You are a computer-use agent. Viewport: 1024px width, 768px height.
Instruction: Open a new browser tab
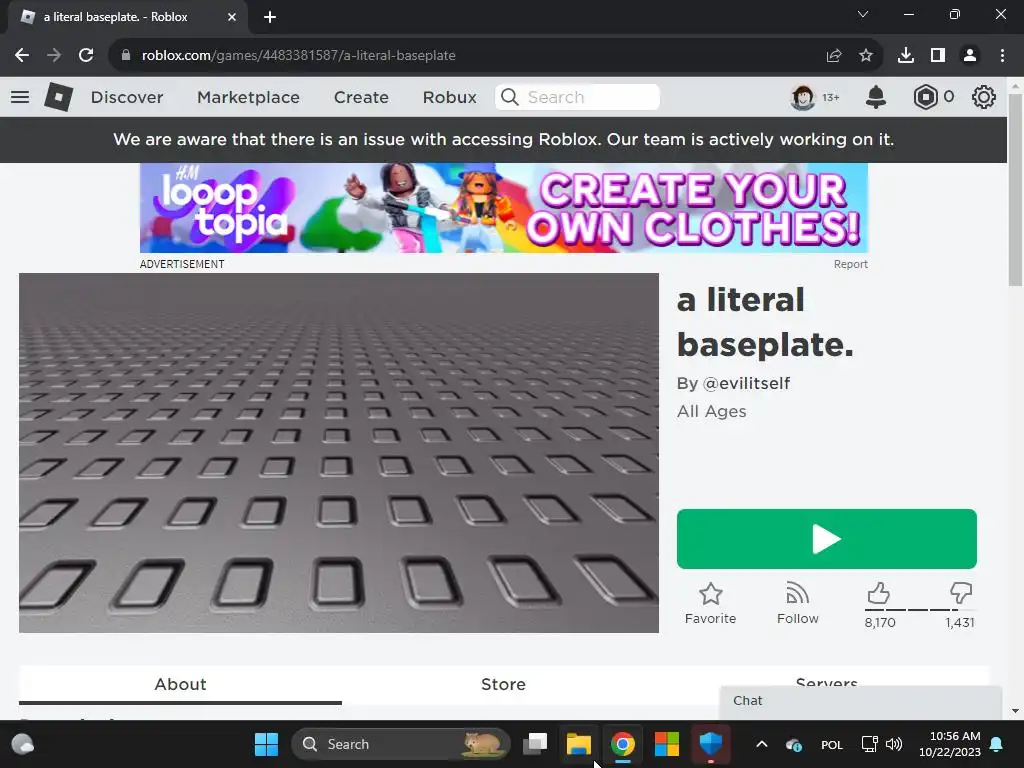(270, 17)
